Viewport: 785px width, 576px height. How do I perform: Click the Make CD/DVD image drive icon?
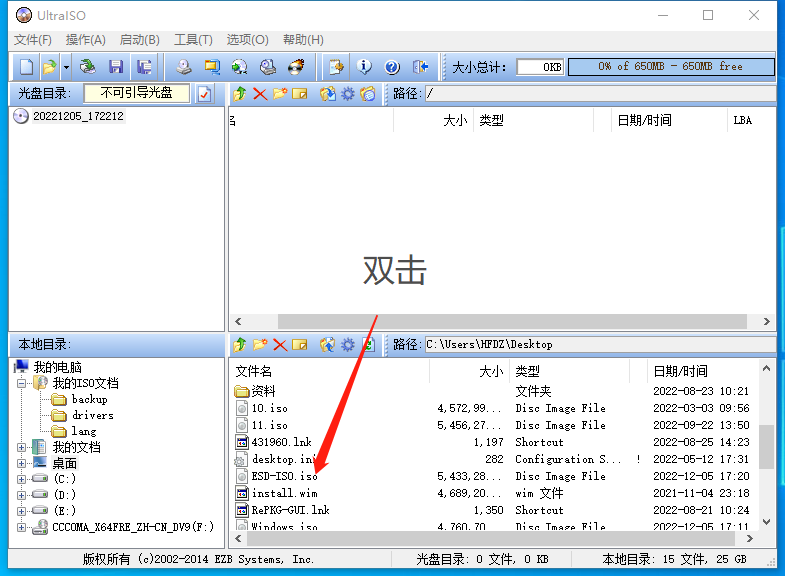pos(184,67)
